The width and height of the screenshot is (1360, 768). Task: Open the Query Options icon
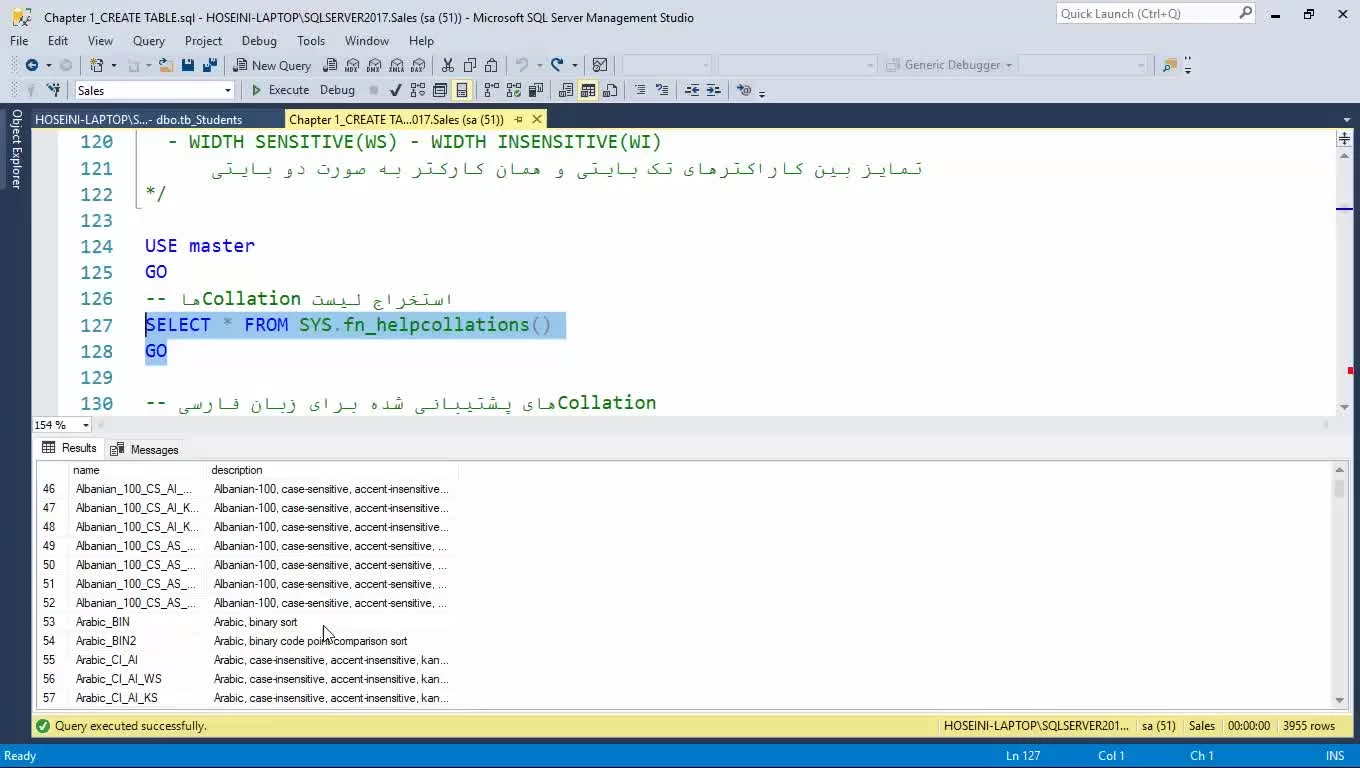click(x=440, y=90)
